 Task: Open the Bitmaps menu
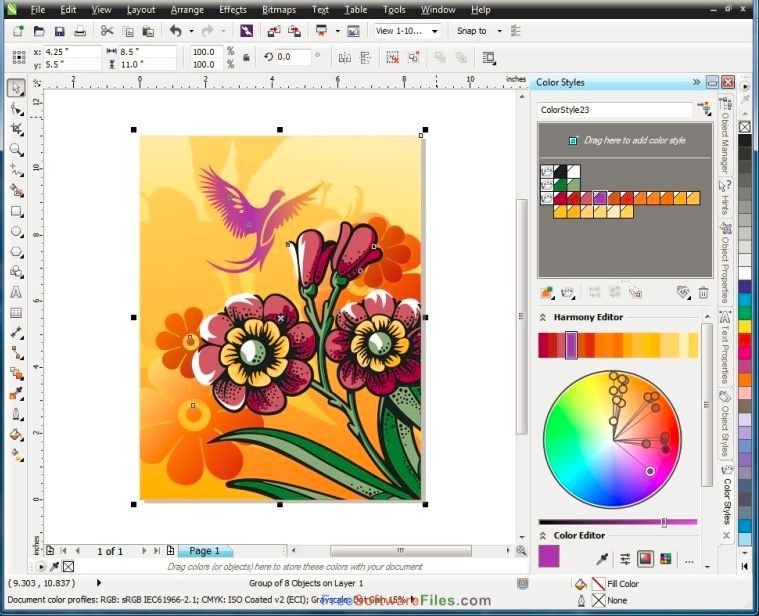279,10
